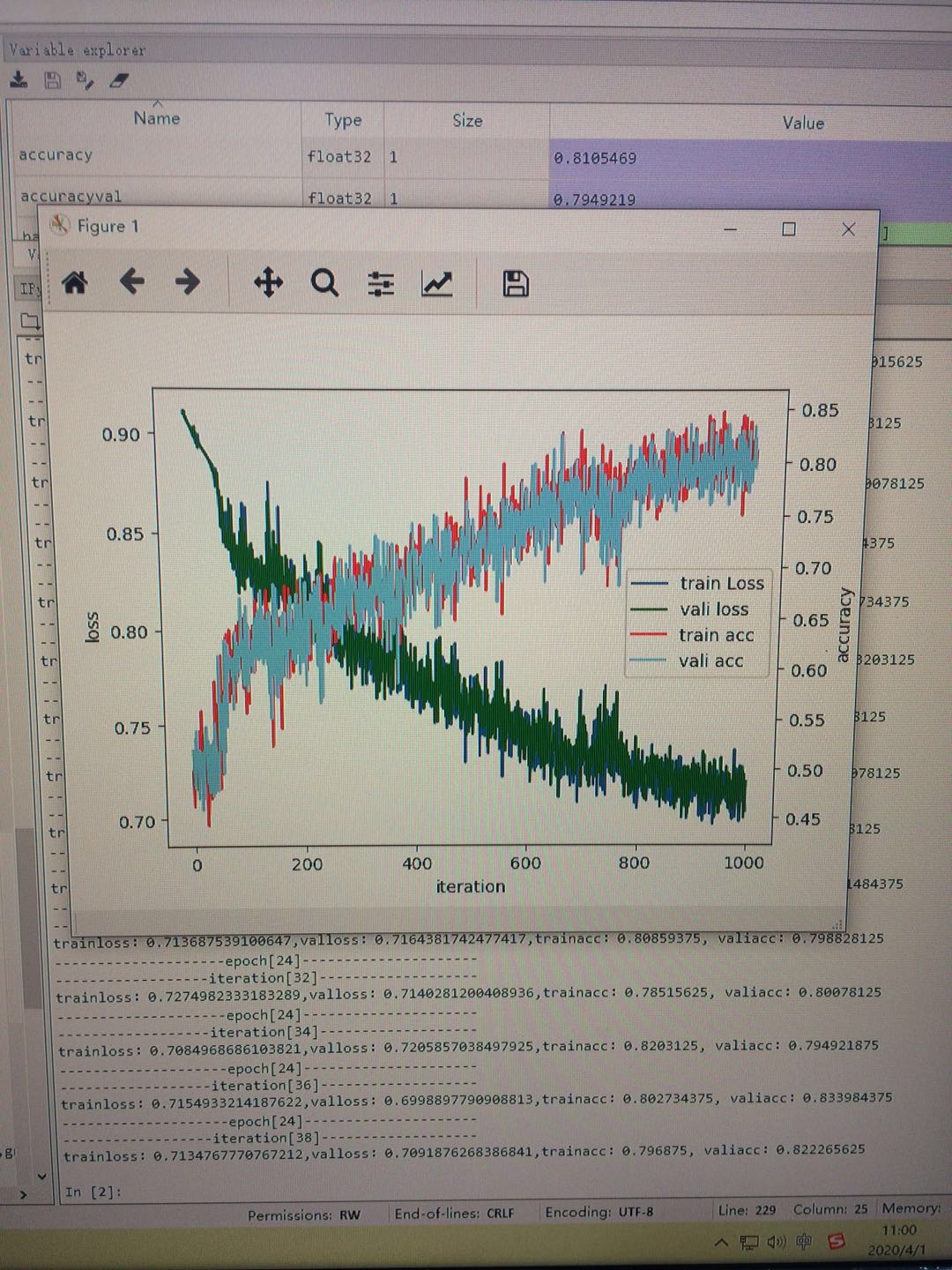Click the sort arrow above the Name column

pyautogui.click(x=156, y=104)
